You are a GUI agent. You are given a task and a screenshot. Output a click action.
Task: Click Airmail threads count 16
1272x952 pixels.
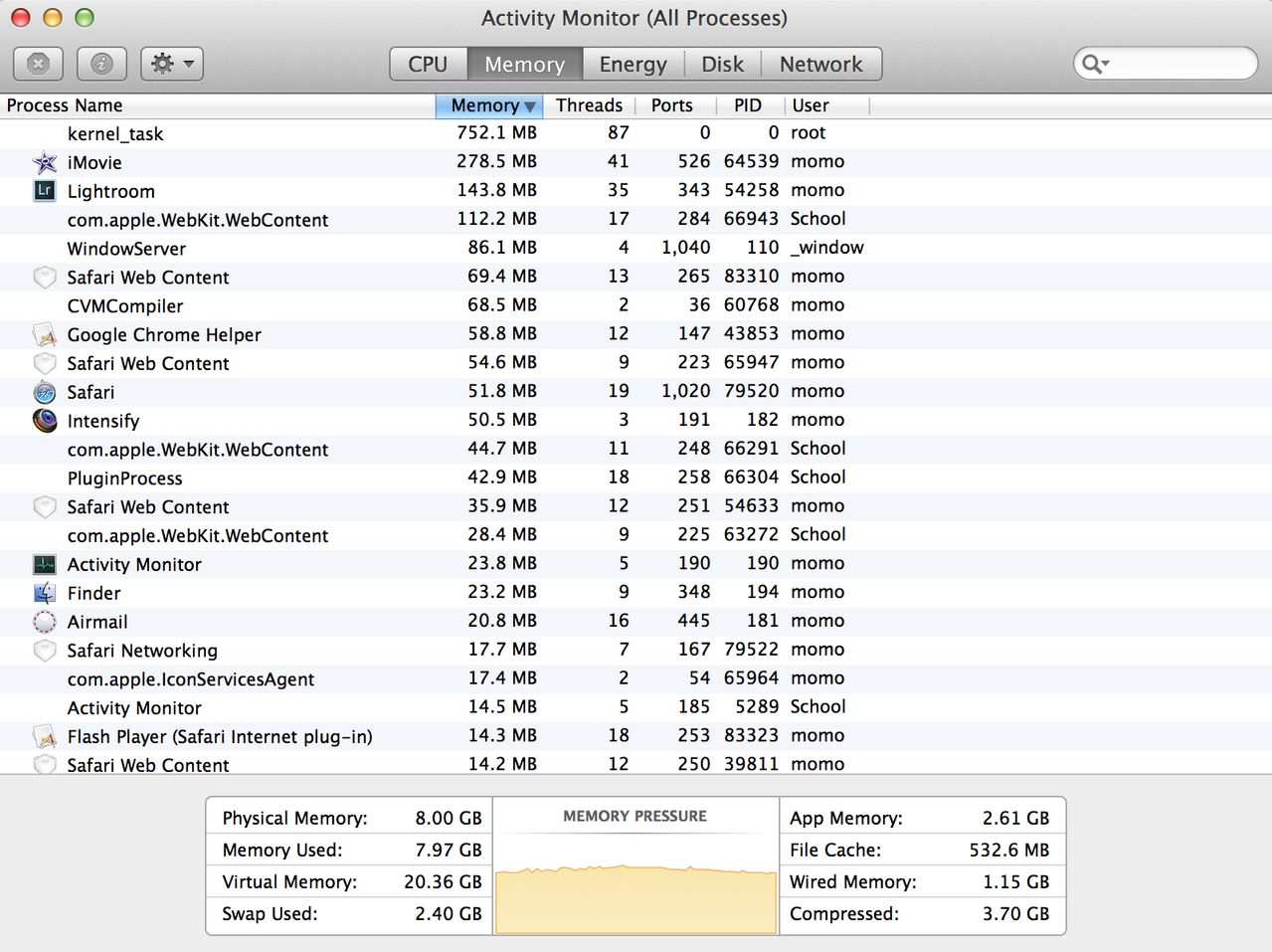click(619, 621)
